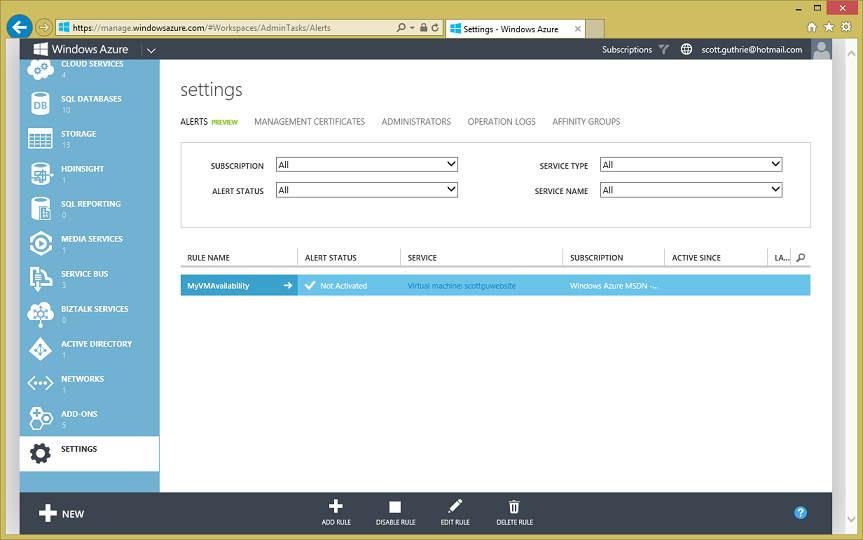Sort by Alert Status column header

(331, 258)
